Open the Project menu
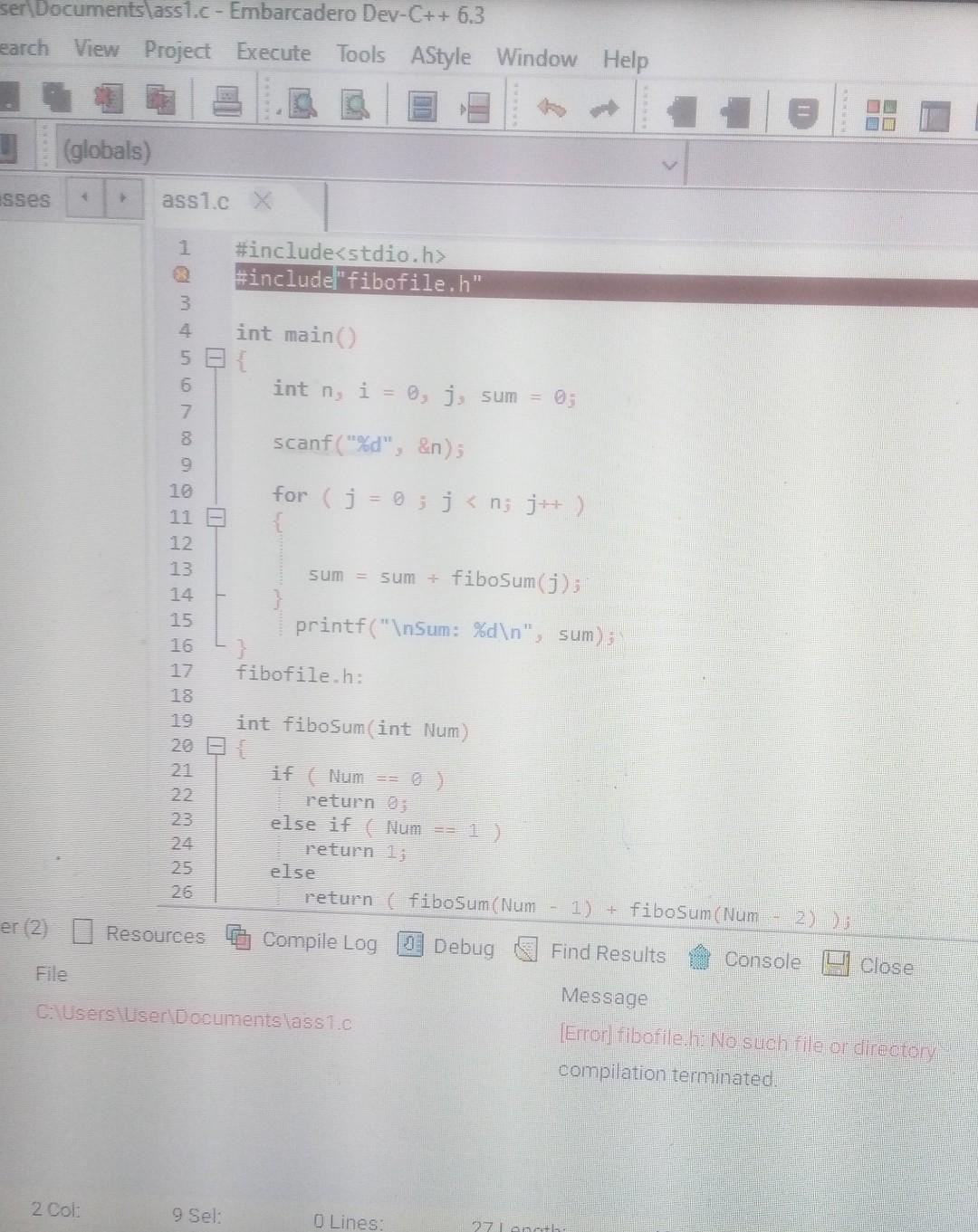The width and height of the screenshot is (978, 1232). pyautogui.click(x=177, y=51)
